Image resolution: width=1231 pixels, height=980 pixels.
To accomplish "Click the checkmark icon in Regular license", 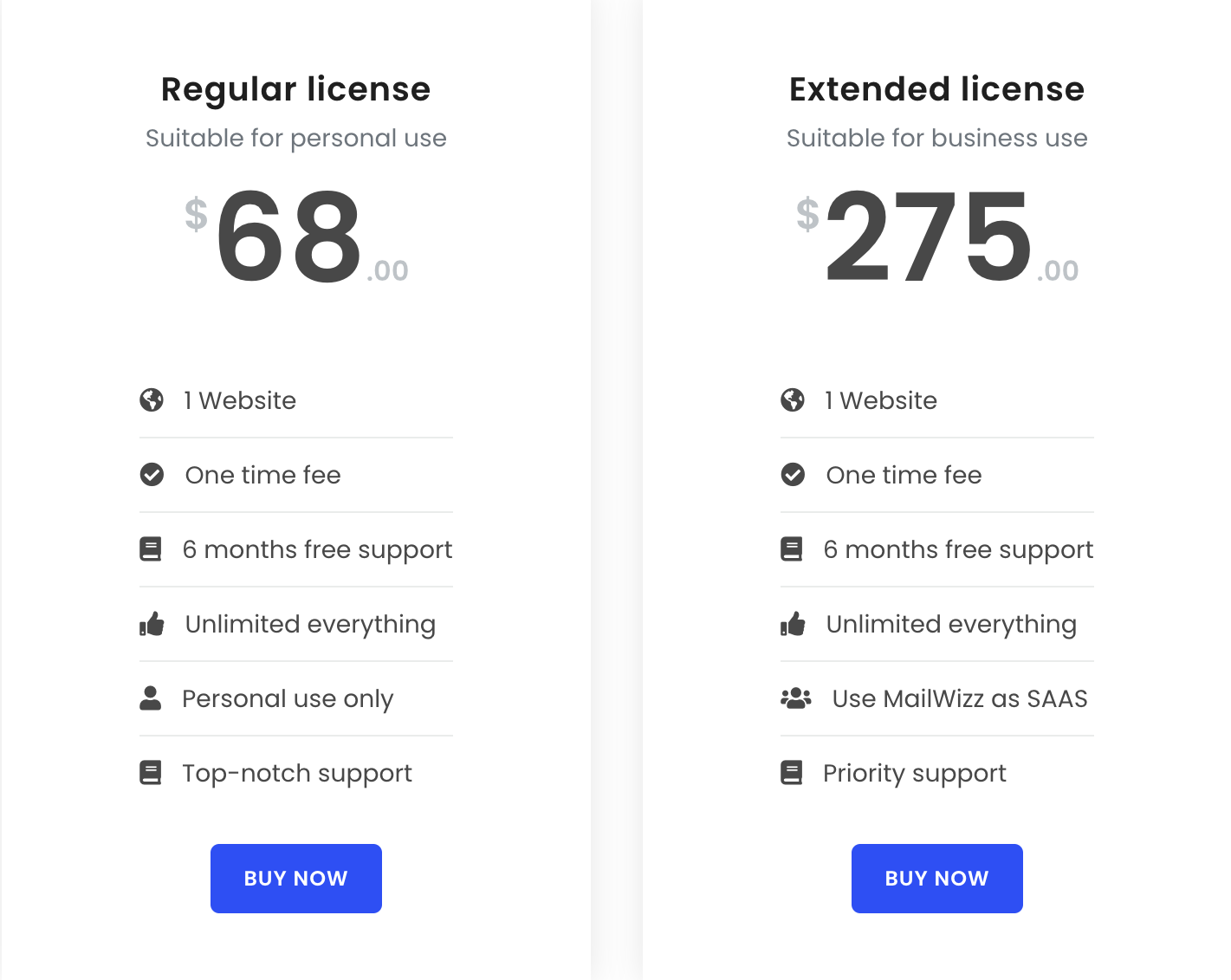I will (152, 475).
